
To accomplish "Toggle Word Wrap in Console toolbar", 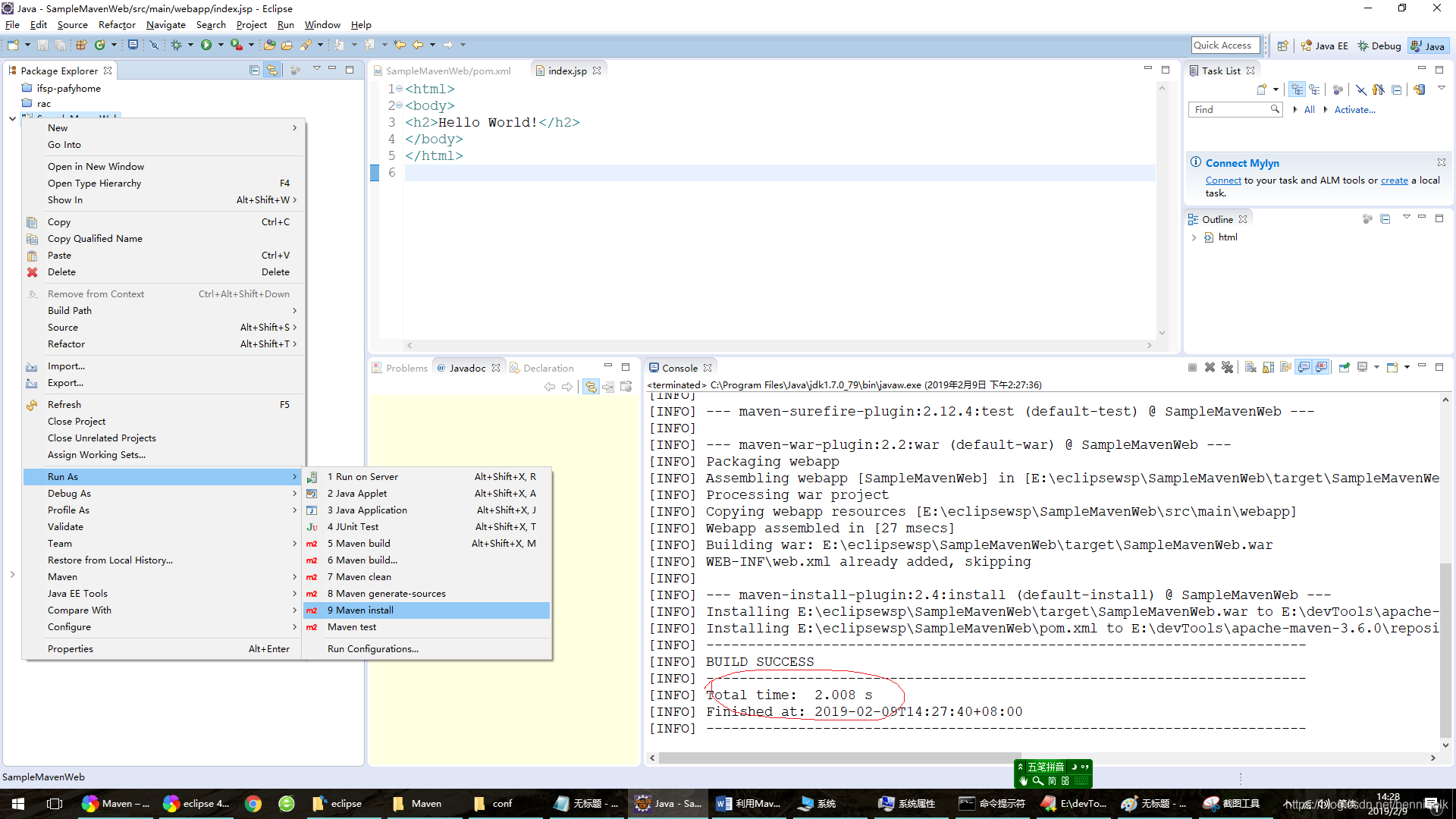I will (1285, 367).
